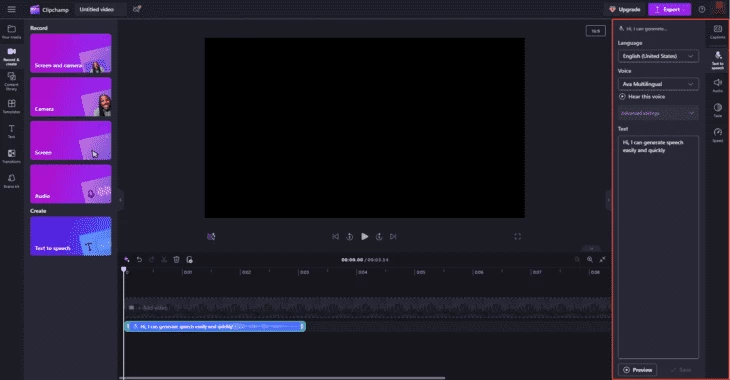Image resolution: width=730 pixels, height=380 pixels.
Task: Click the Preview button in speech panel
Action: [637, 370]
